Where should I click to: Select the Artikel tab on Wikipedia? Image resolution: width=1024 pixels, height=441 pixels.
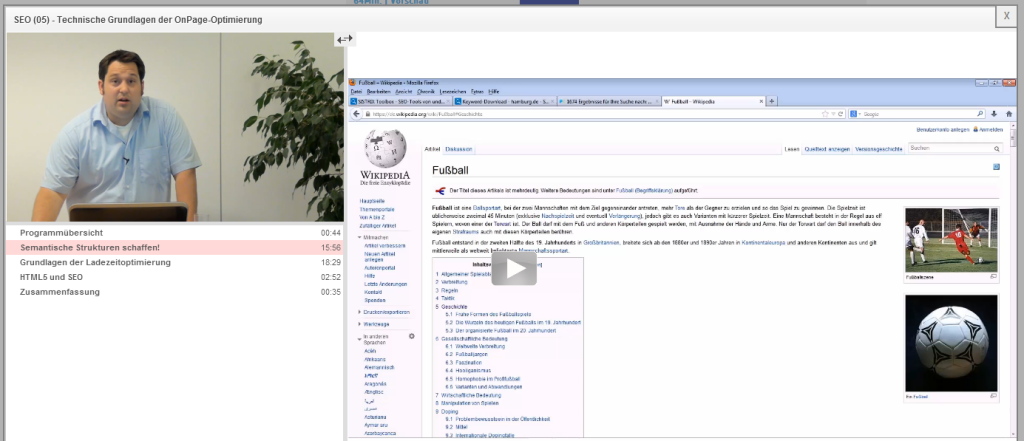click(x=432, y=150)
